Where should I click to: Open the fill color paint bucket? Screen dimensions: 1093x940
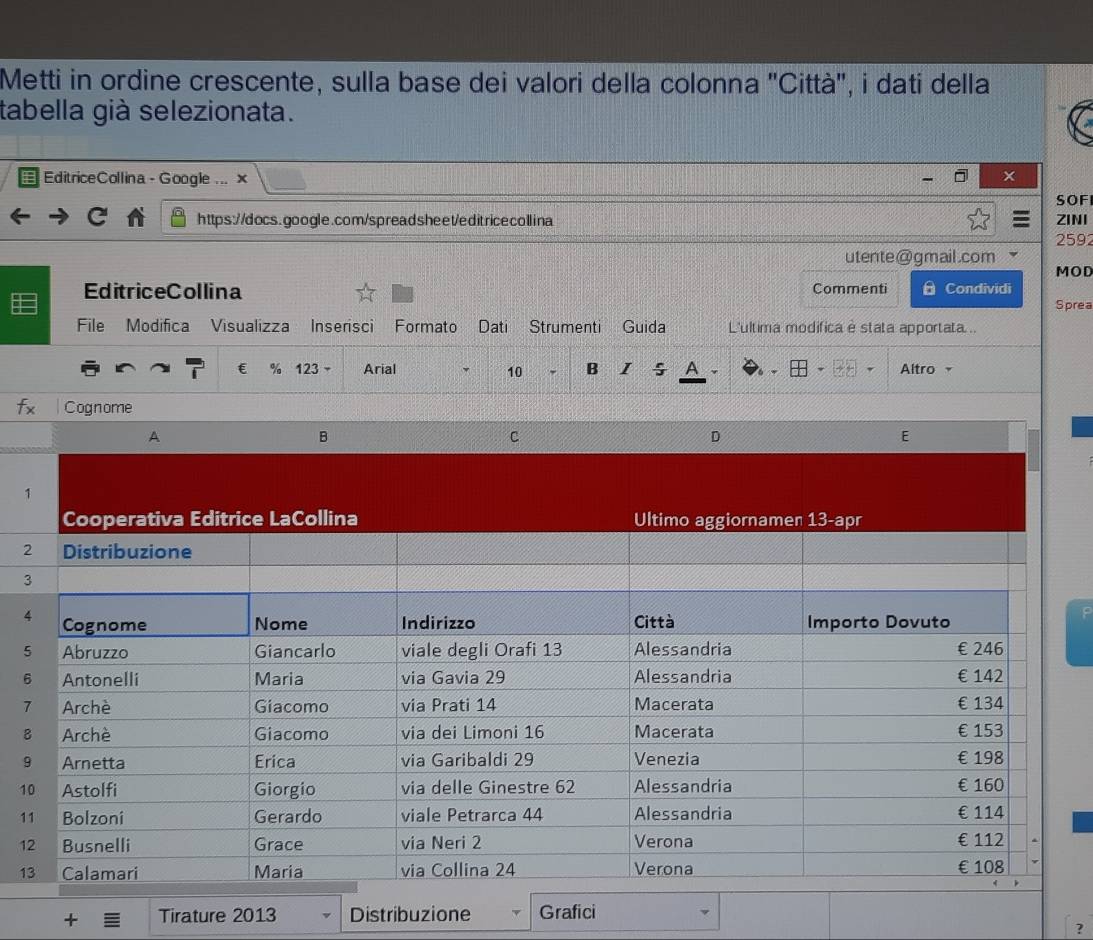click(751, 369)
